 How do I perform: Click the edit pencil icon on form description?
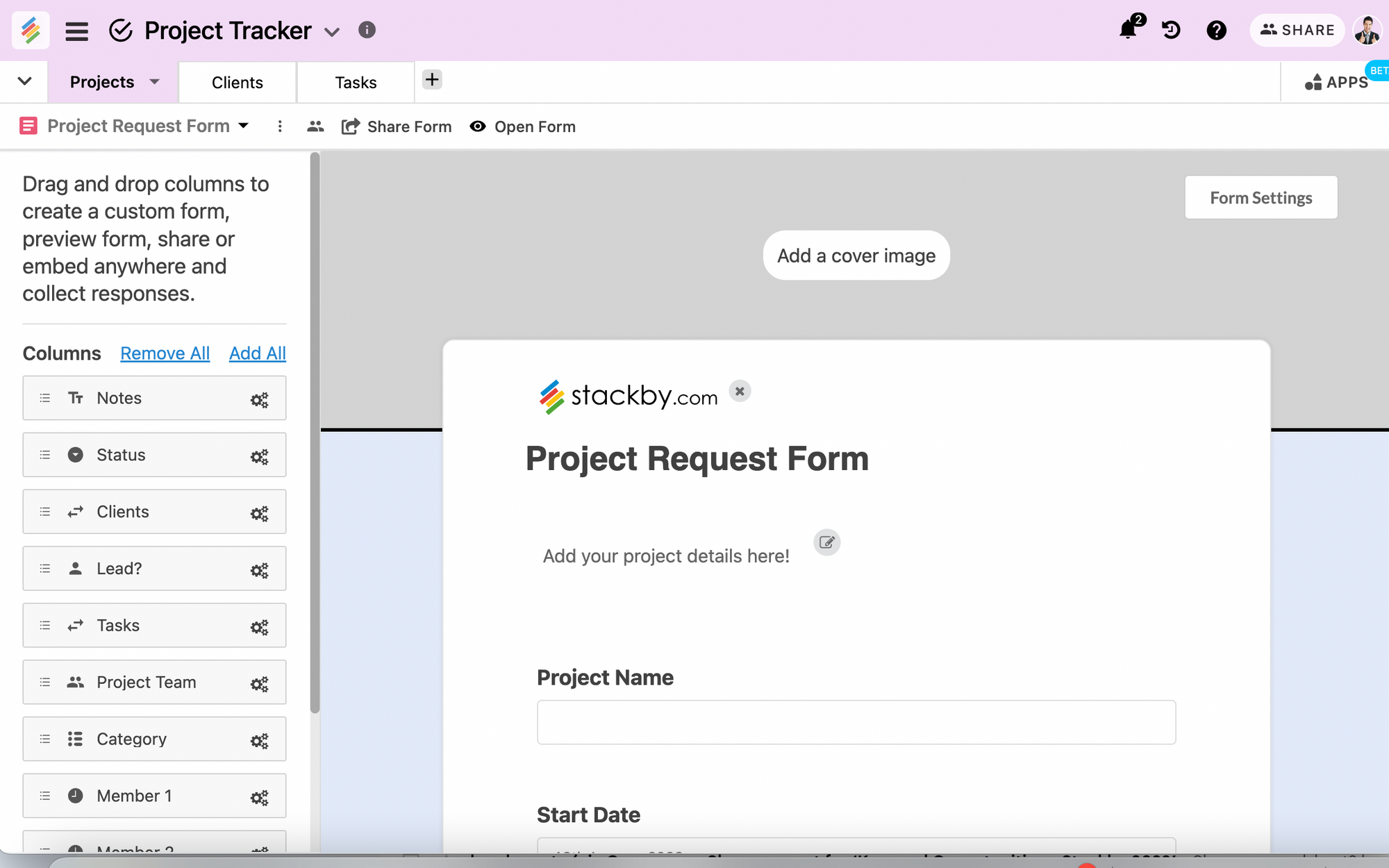(826, 542)
